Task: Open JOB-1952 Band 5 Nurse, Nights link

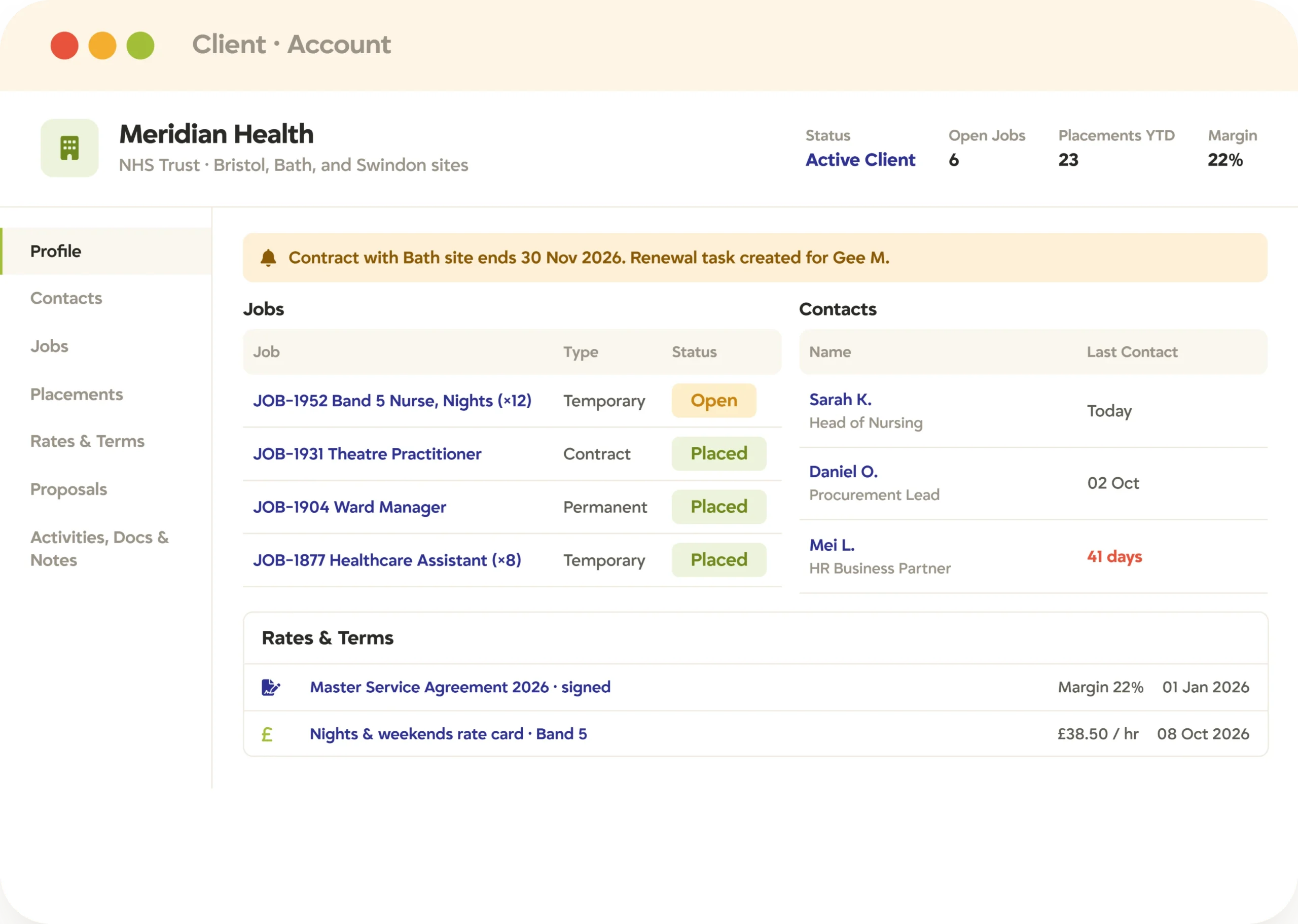Action: click(x=392, y=401)
